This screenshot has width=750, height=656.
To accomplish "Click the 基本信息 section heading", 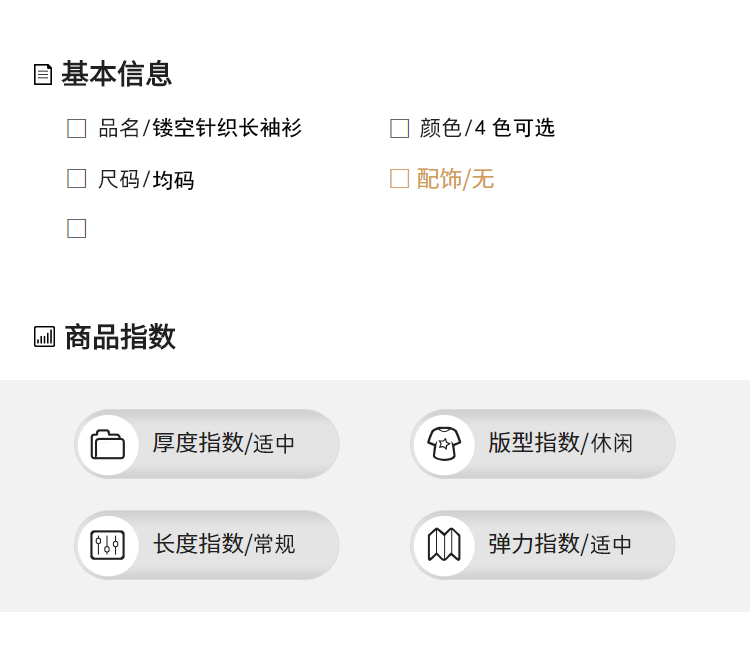I will pyautogui.click(x=116, y=74).
